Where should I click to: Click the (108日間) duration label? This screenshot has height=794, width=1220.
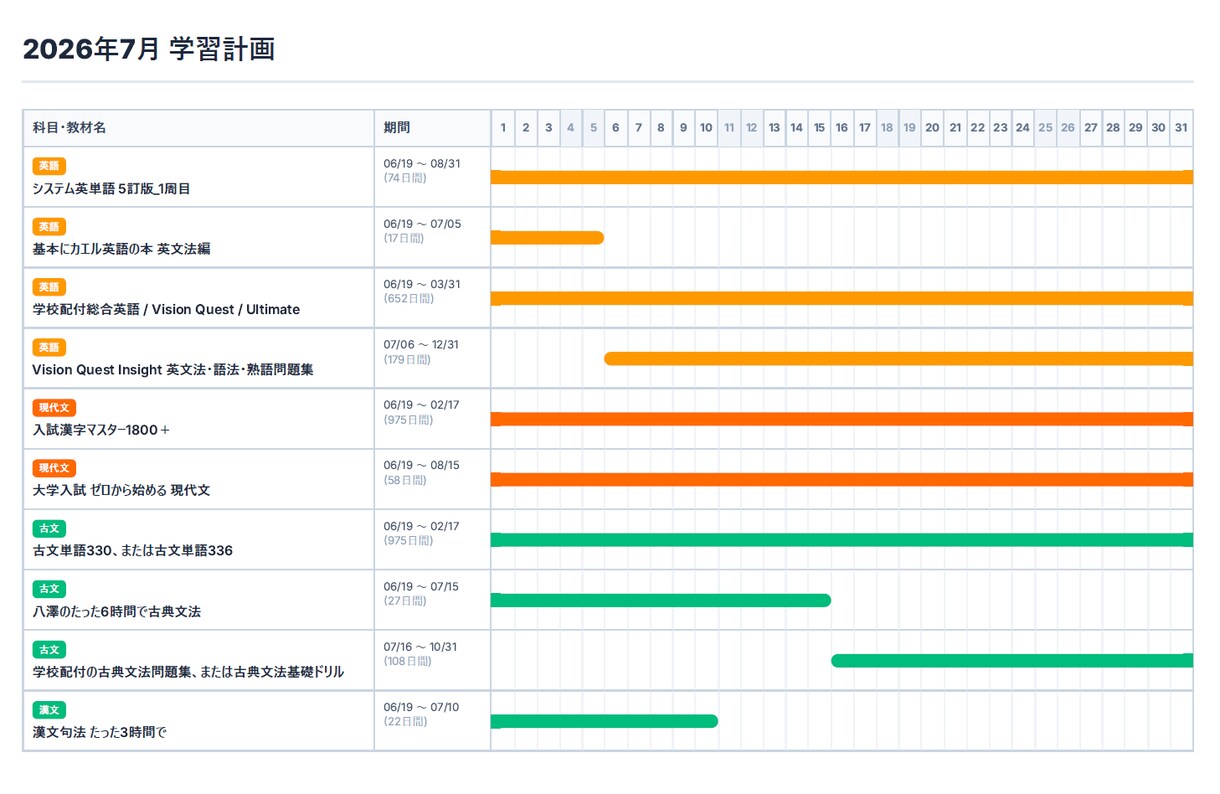(x=408, y=661)
